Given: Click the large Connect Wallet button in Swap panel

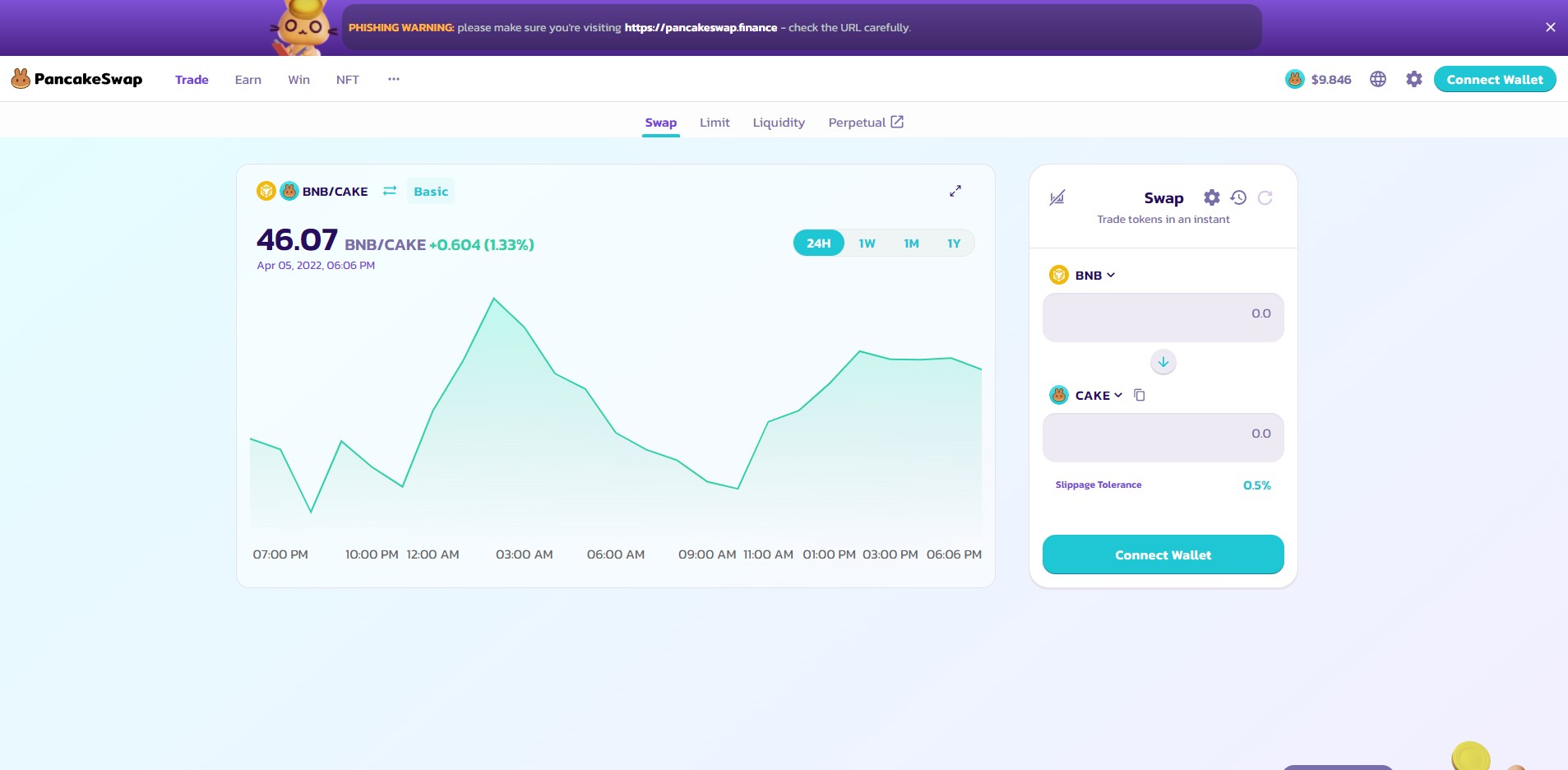Looking at the screenshot, I should tap(1163, 554).
